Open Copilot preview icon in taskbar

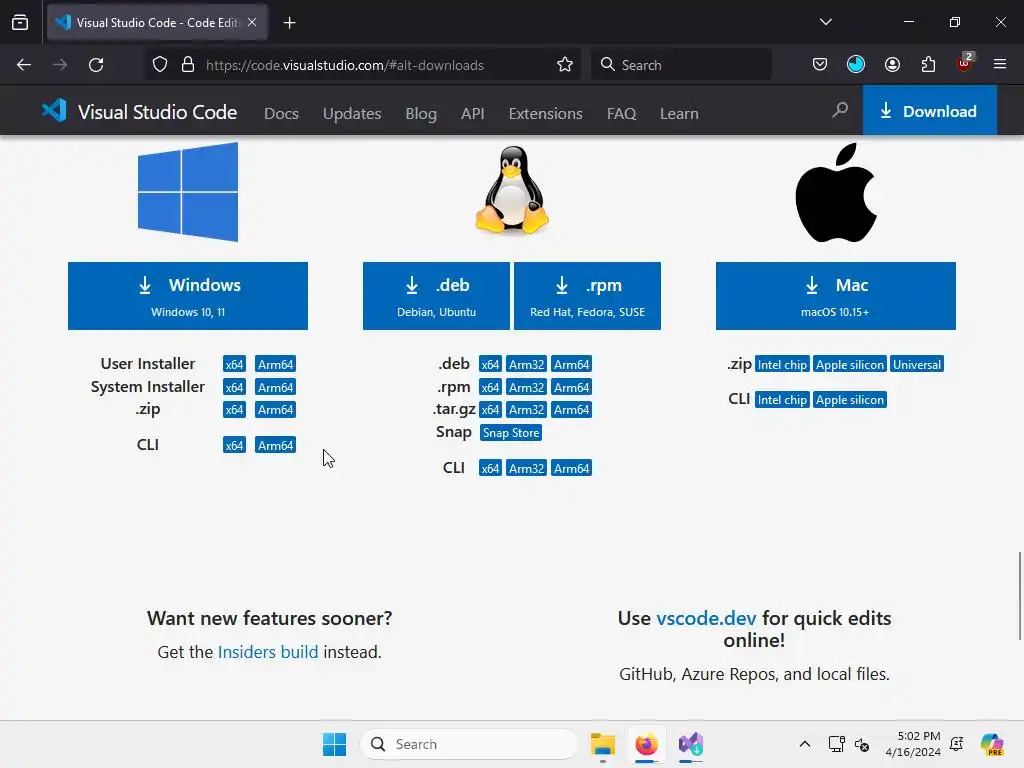[992, 744]
